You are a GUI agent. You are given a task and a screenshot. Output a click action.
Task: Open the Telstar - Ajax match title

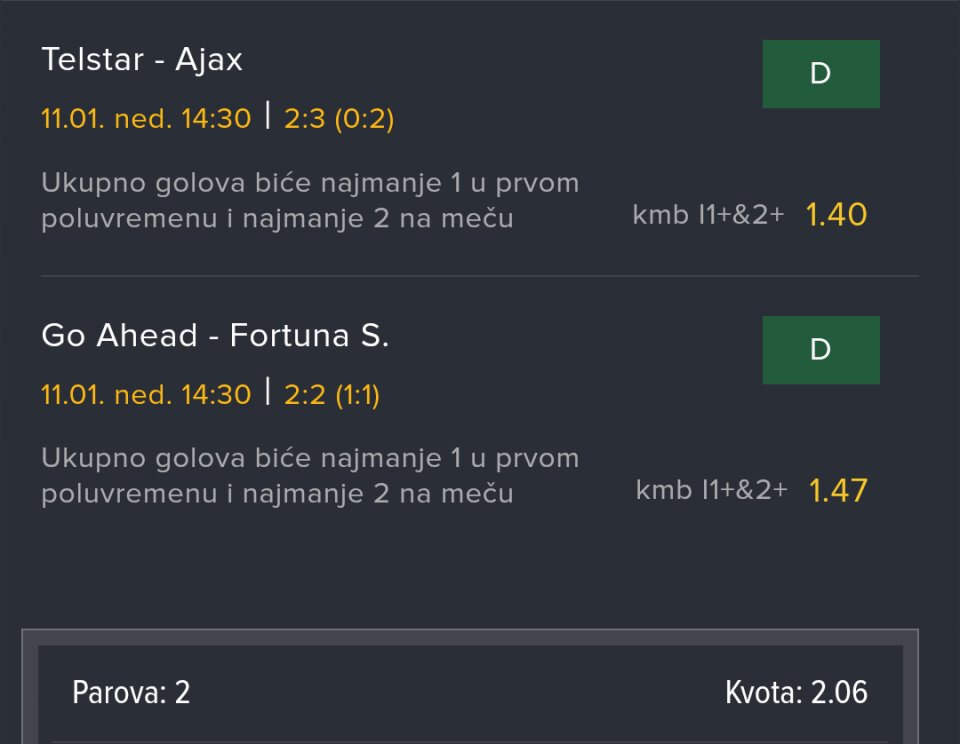[x=142, y=60]
